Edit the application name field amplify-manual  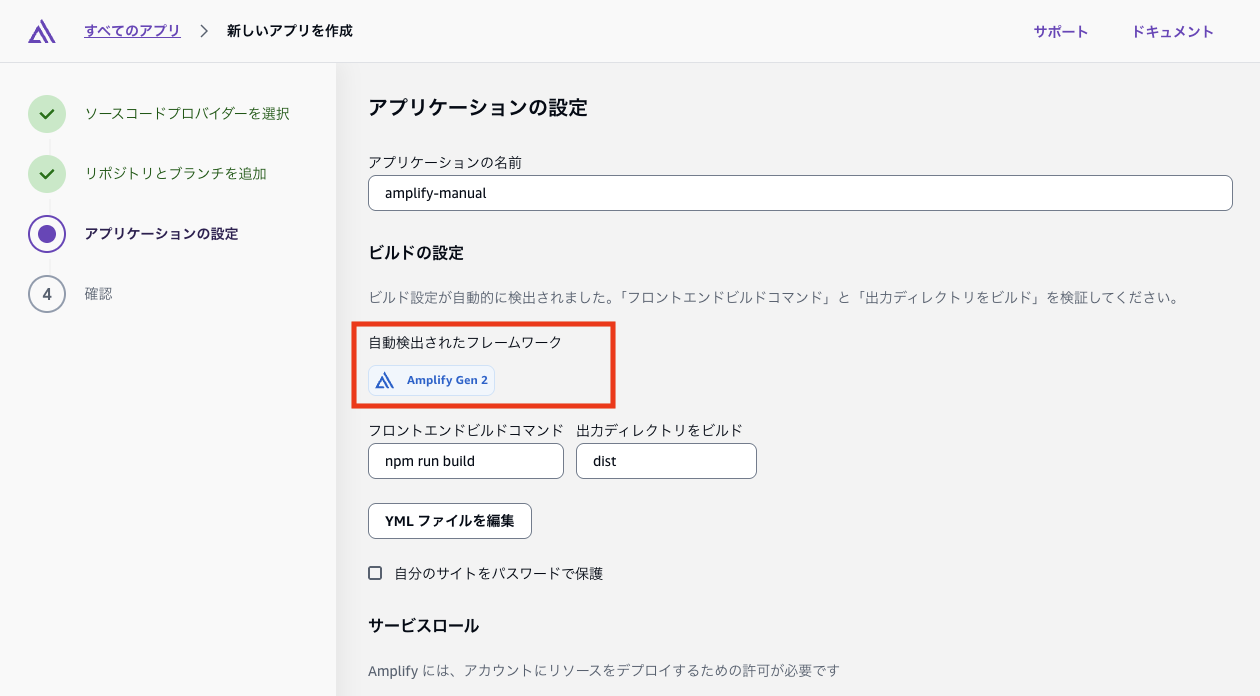800,193
